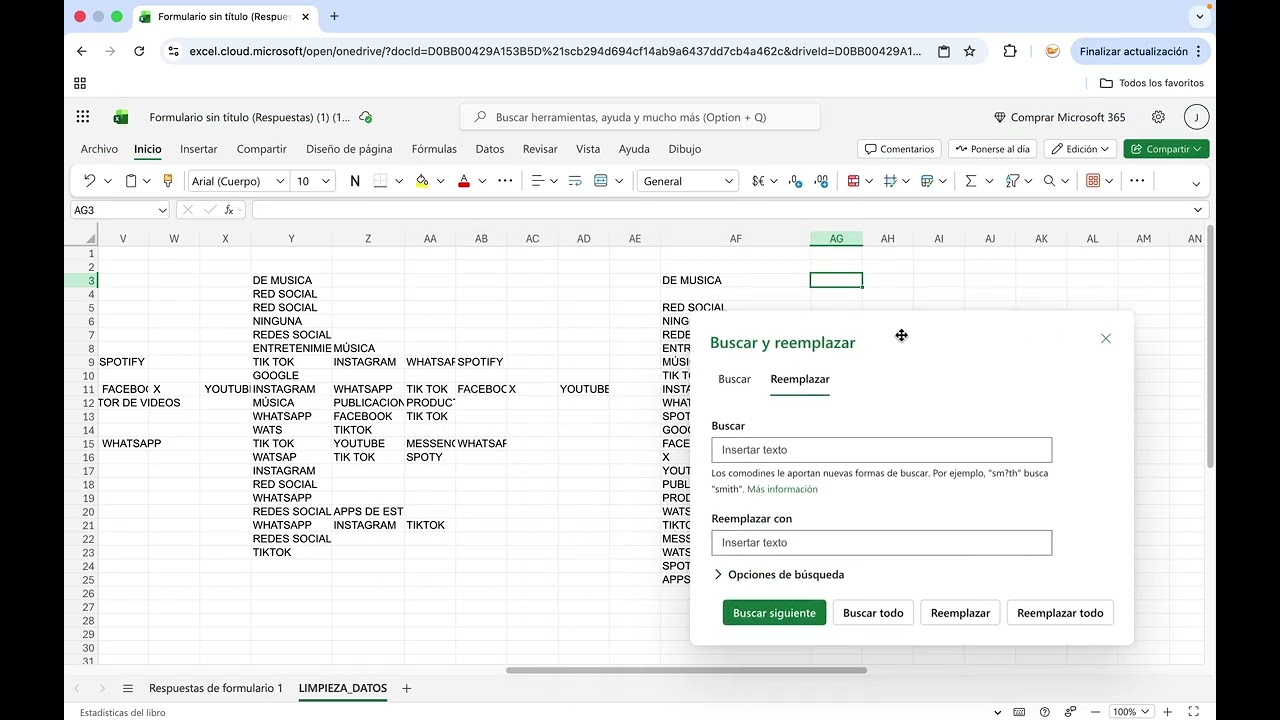
Task: Bookmark this page with the star icon
Action: [x=969, y=51]
